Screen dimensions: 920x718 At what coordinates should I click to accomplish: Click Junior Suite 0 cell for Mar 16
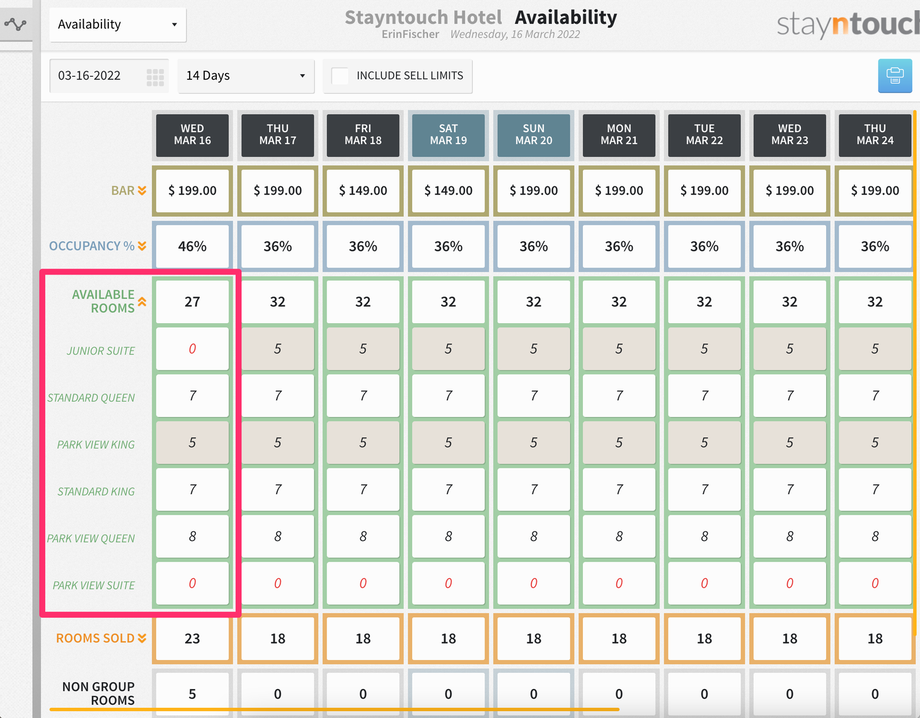tap(192, 349)
